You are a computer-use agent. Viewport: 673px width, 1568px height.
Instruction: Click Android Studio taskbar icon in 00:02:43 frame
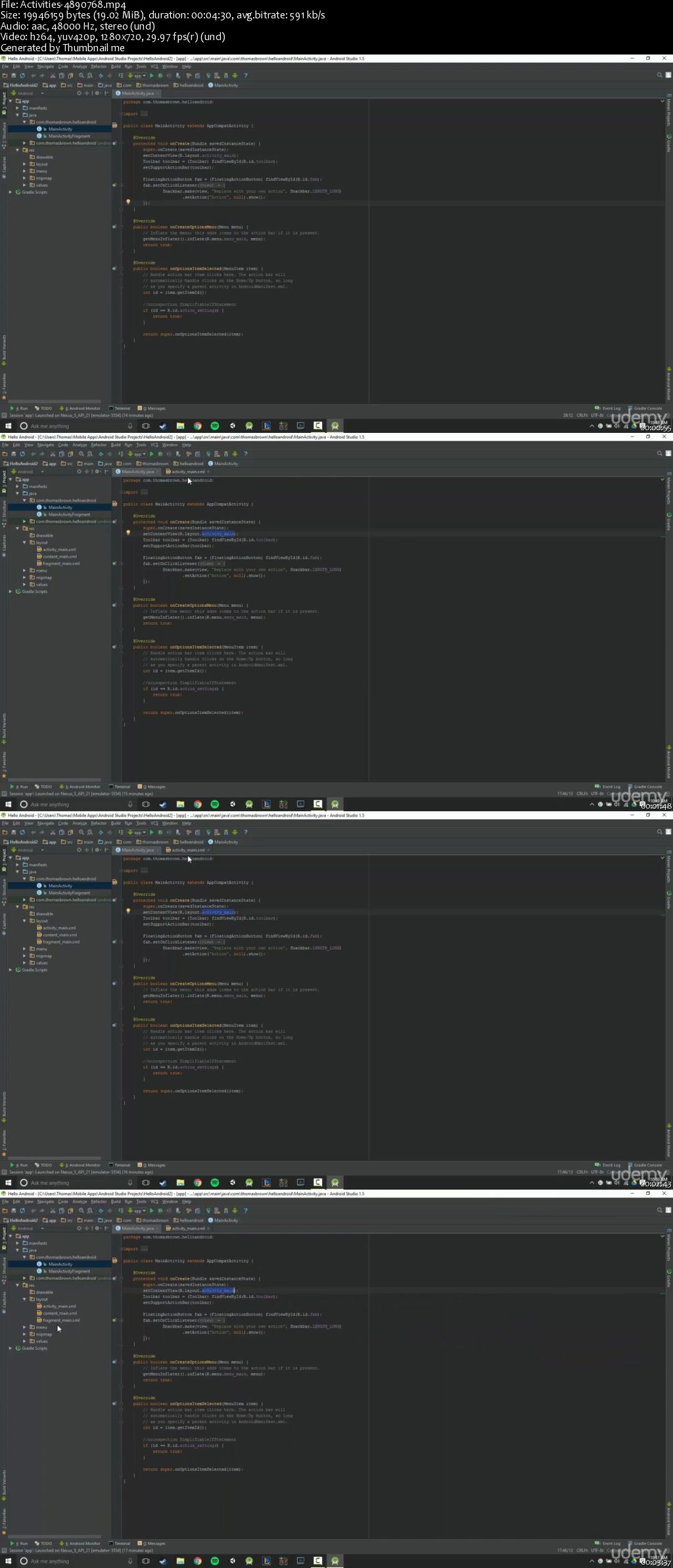[335, 1182]
